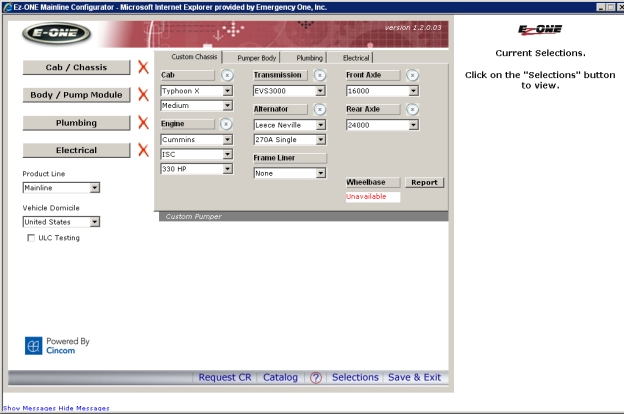Click the Internet Explorer icon in the title bar

[7, 7]
